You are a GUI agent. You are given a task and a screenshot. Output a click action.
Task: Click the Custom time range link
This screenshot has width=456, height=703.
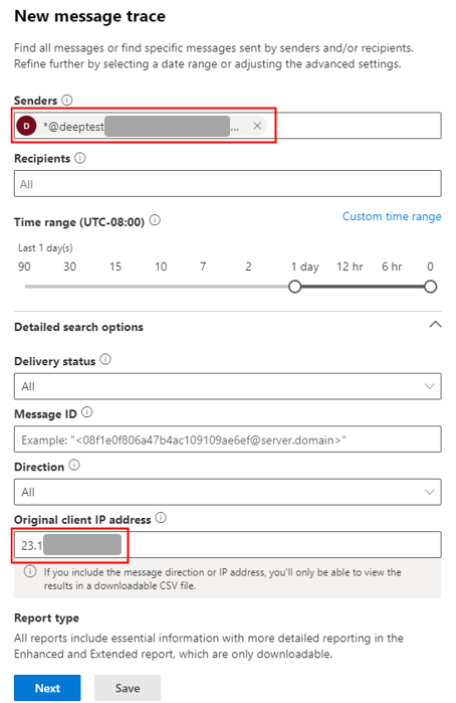click(391, 217)
